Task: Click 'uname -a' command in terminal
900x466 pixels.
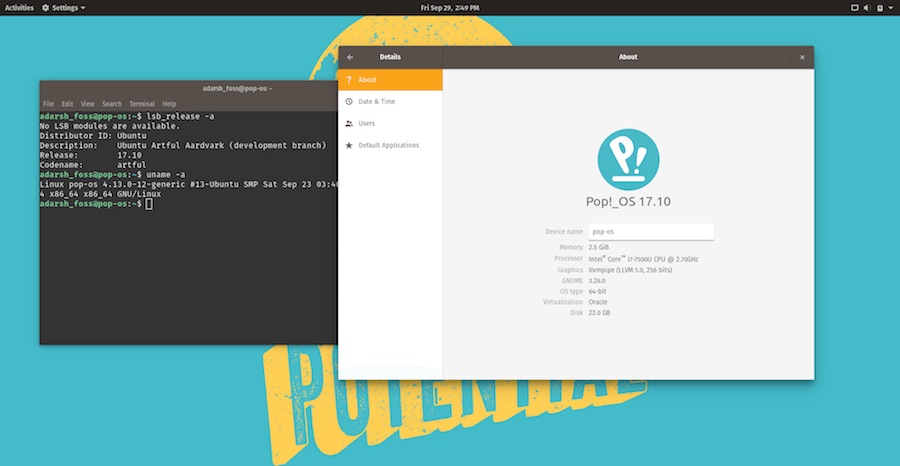Action: pos(166,175)
